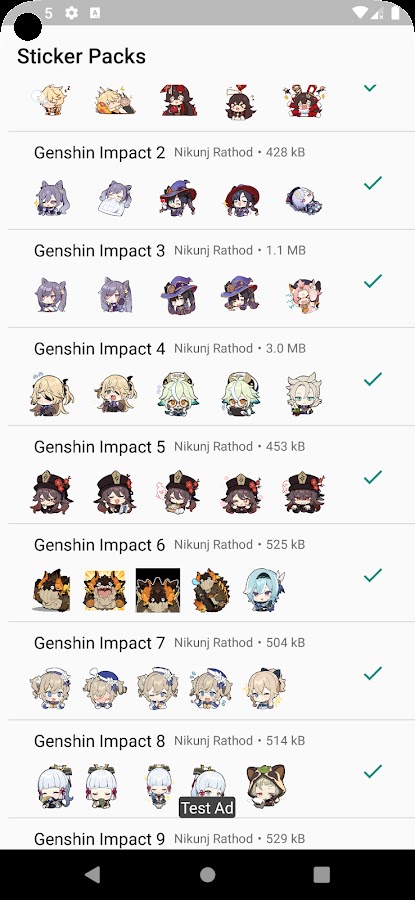
Task: Tap the pink-haired cat-ear sticker in Genshin Impact 3
Action: click(304, 296)
